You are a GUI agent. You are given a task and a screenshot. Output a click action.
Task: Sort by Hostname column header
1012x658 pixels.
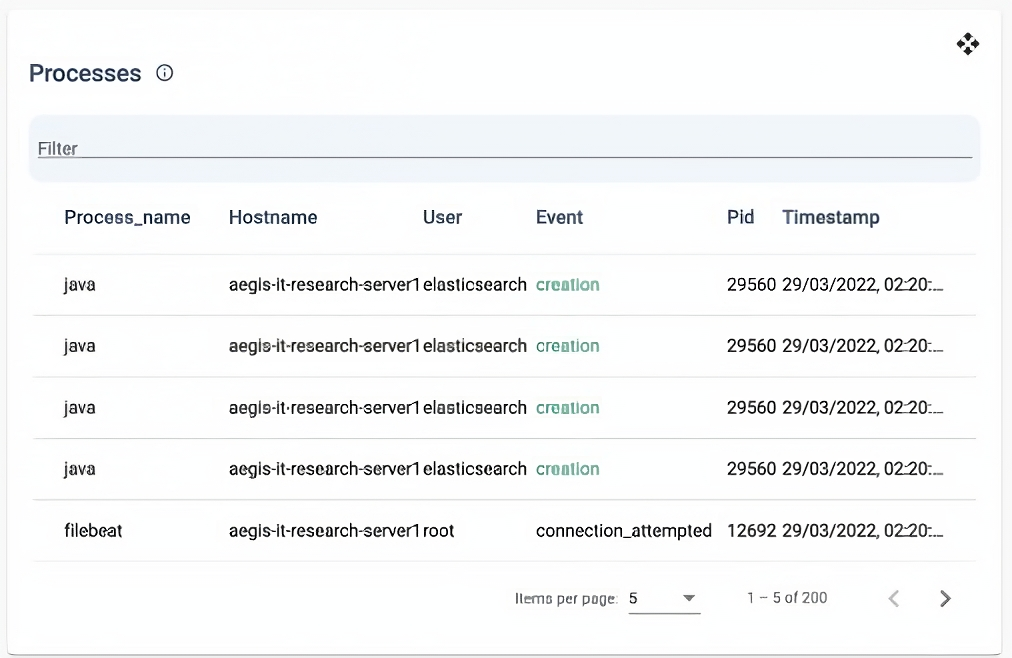(273, 217)
